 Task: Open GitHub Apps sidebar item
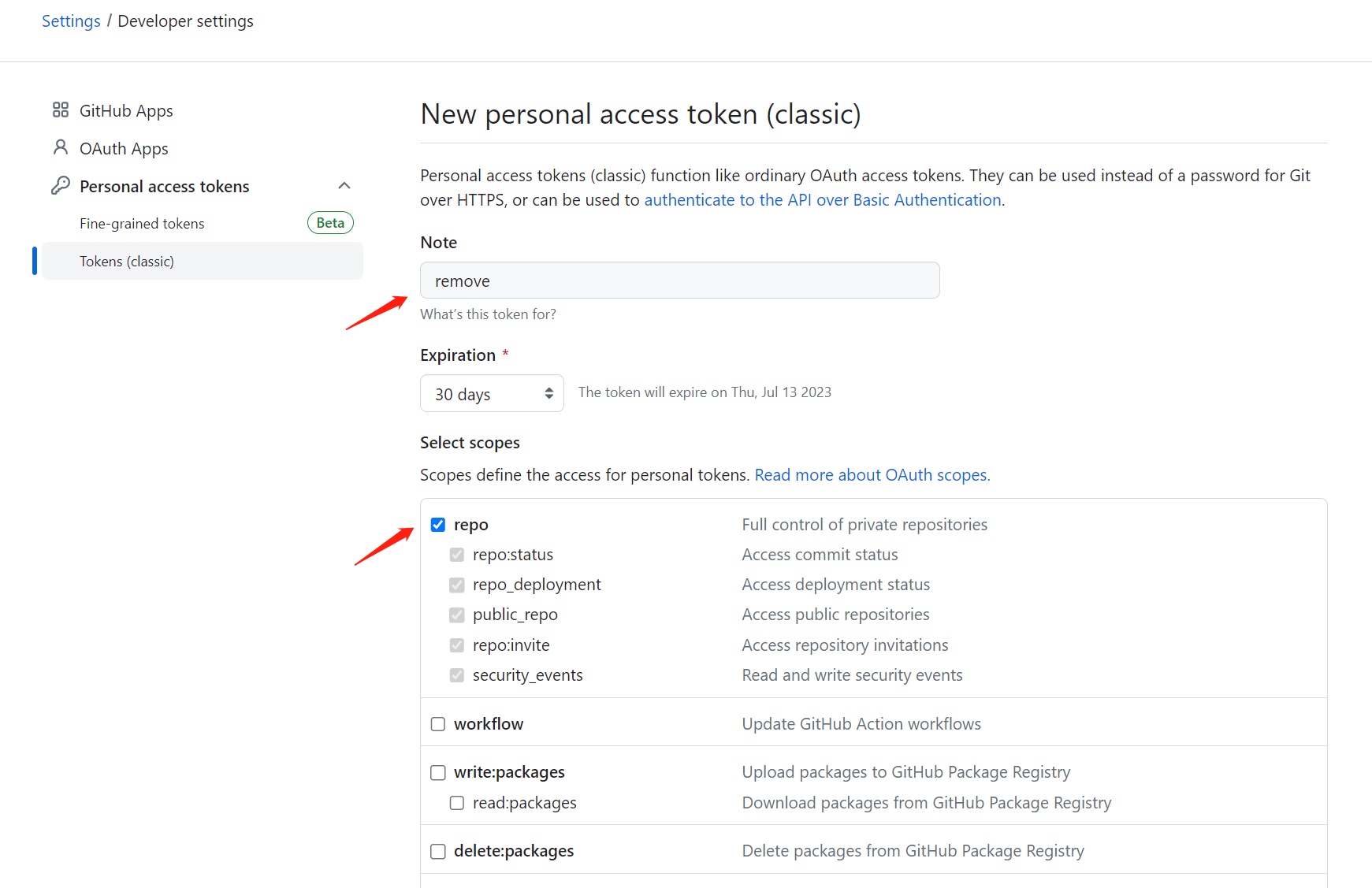(126, 111)
